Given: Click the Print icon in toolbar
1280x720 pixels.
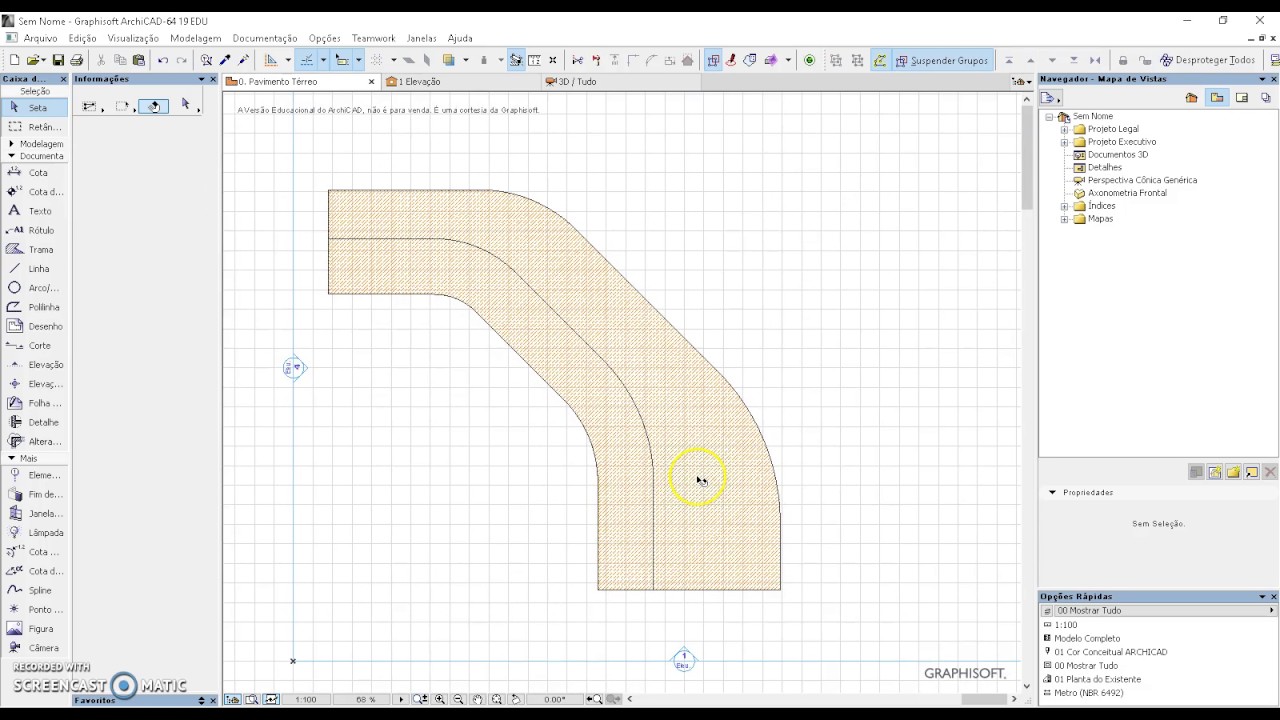Looking at the screenshot, I should pos(76,60).
